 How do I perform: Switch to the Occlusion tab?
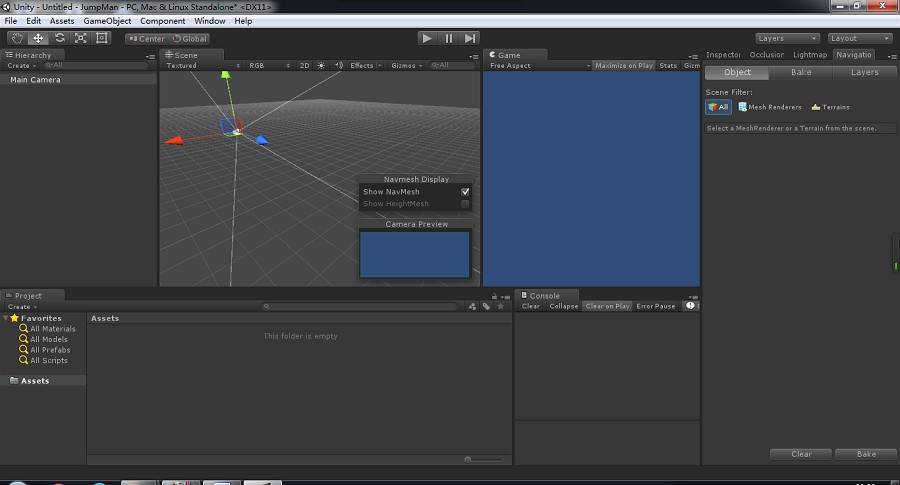click(x=766, y=55)
